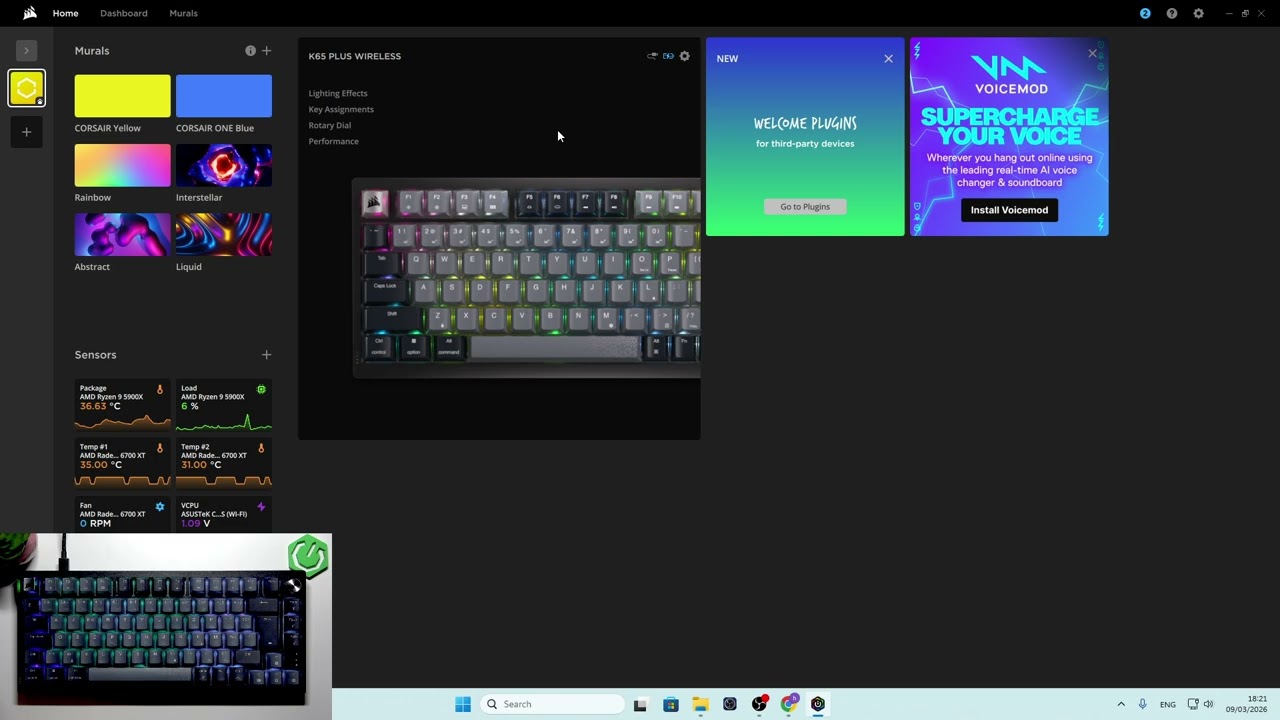The width and height of the screenshot is (1280, 720).
Task: Click thermometer icon on Package sensor
Action: tap(159, 389)
